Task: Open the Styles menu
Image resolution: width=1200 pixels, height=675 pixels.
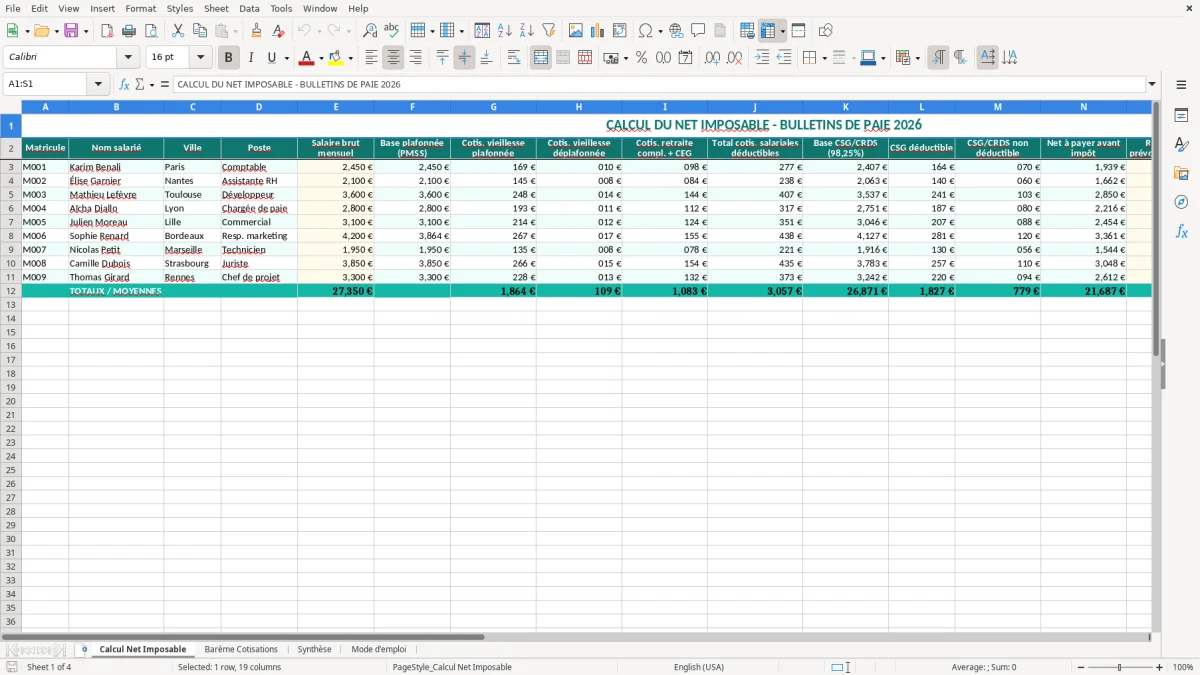Action: [180, 8]
